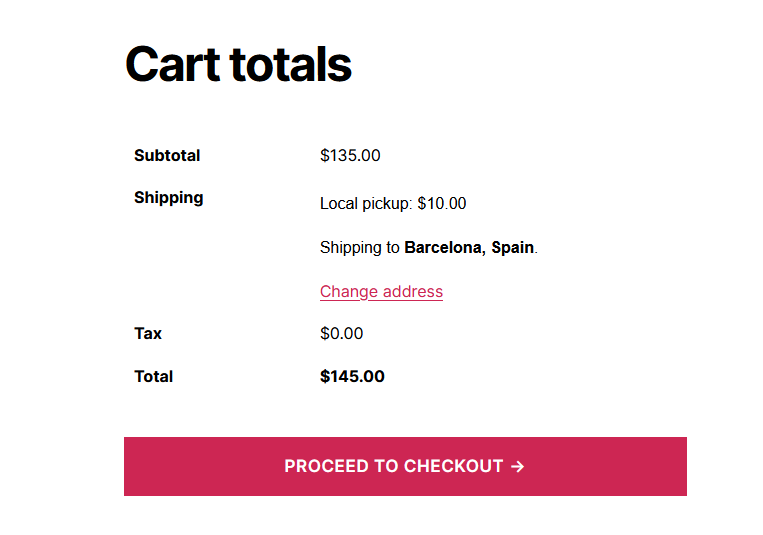
Task: Proceed to checkout
Action: [x=405, y=466]
